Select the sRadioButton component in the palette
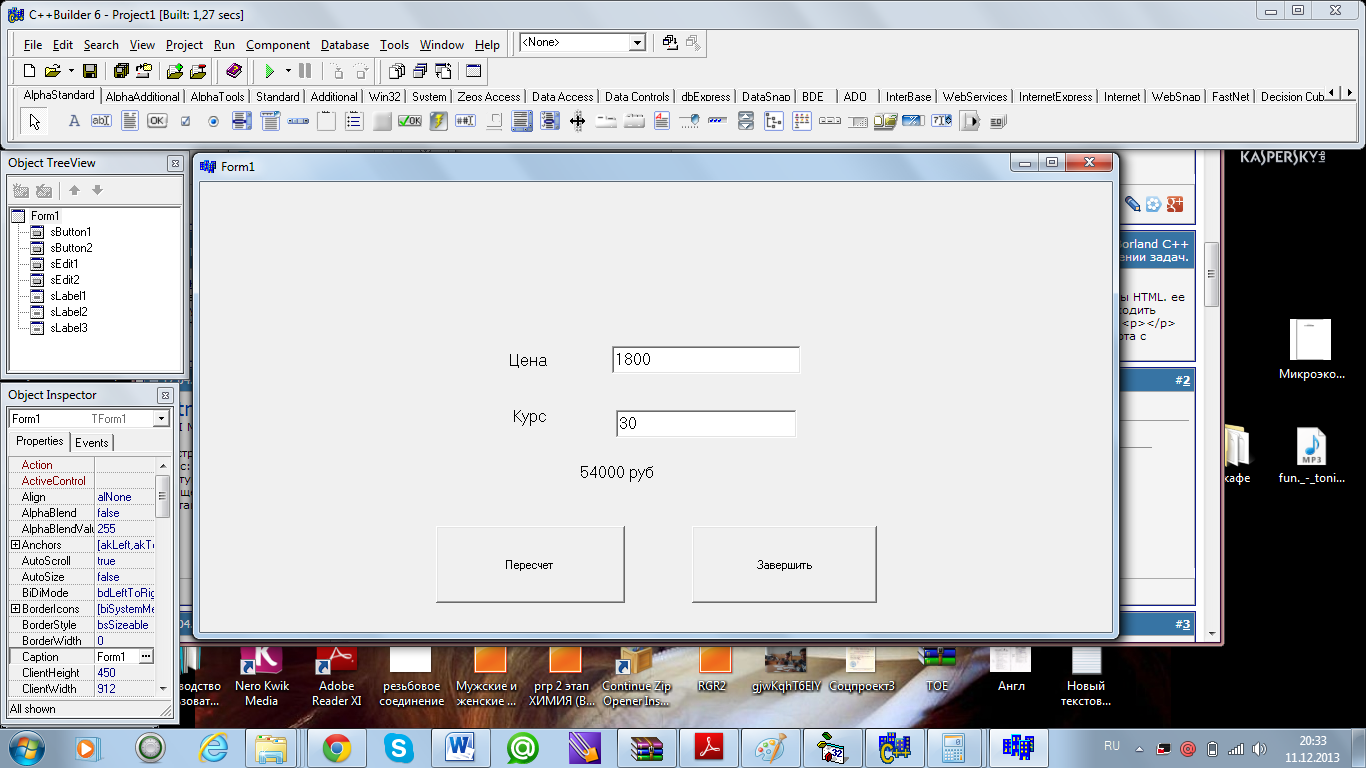The image size is (1366, 768). click(213, 121)
